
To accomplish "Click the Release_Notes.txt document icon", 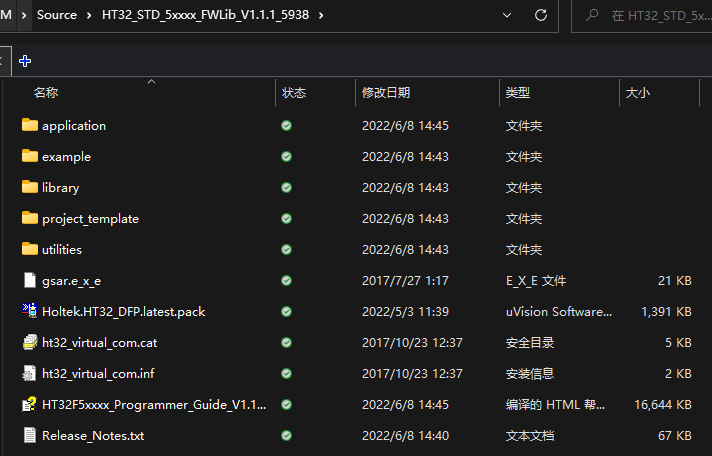I will coord(30,435).
